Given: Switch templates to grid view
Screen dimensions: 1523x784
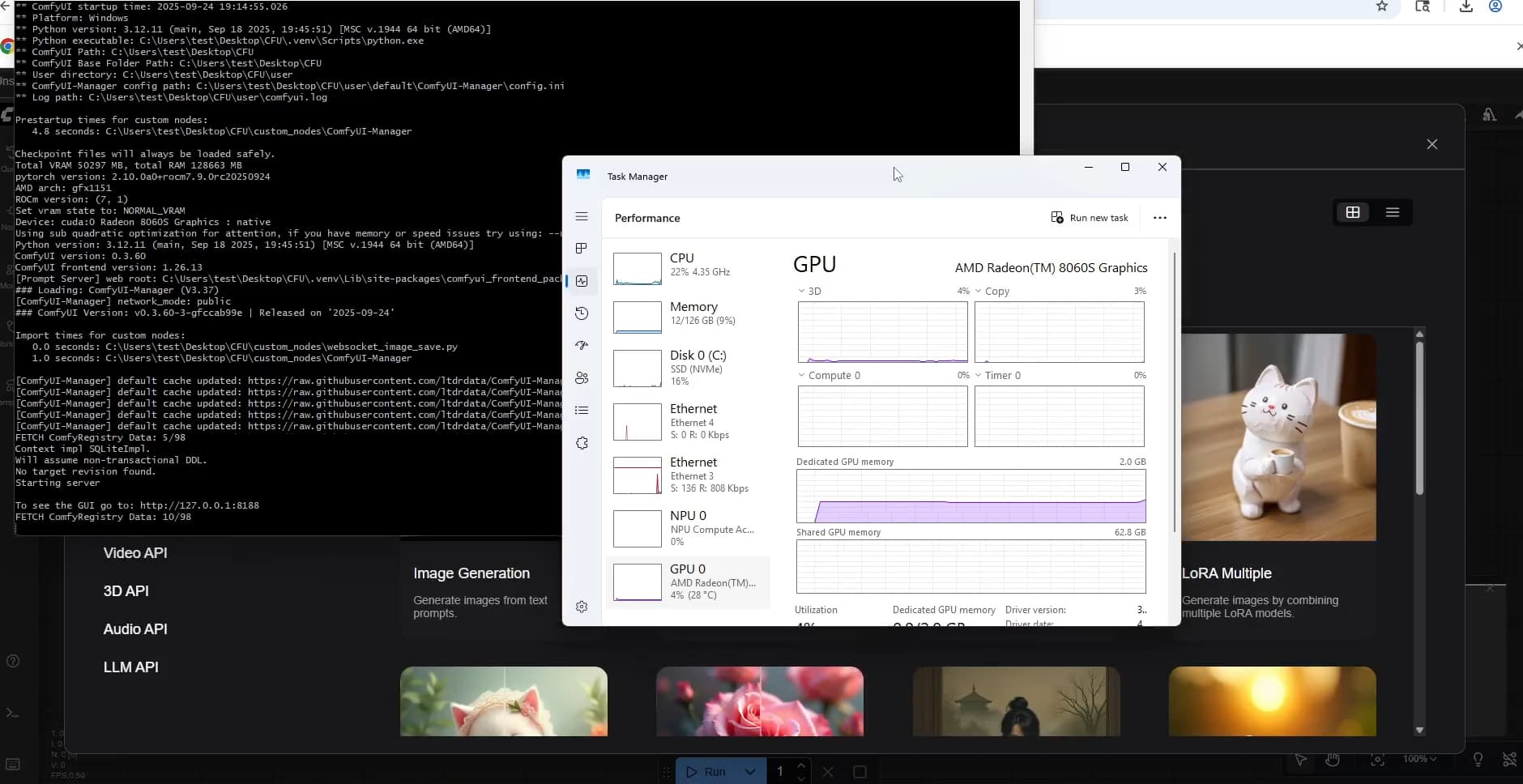Looking at the screenshot, I should click(x=1353, y=212).
